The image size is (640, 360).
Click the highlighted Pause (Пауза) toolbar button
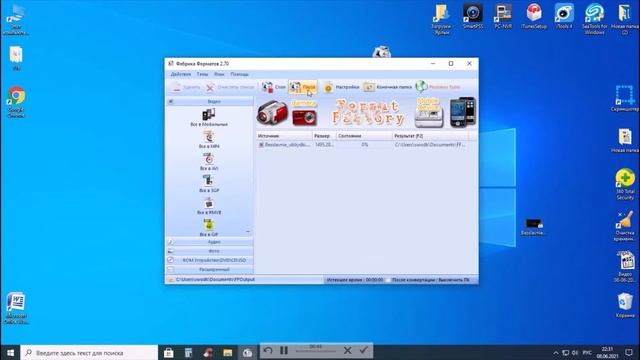pyautogui.click(x=302, y=87)
